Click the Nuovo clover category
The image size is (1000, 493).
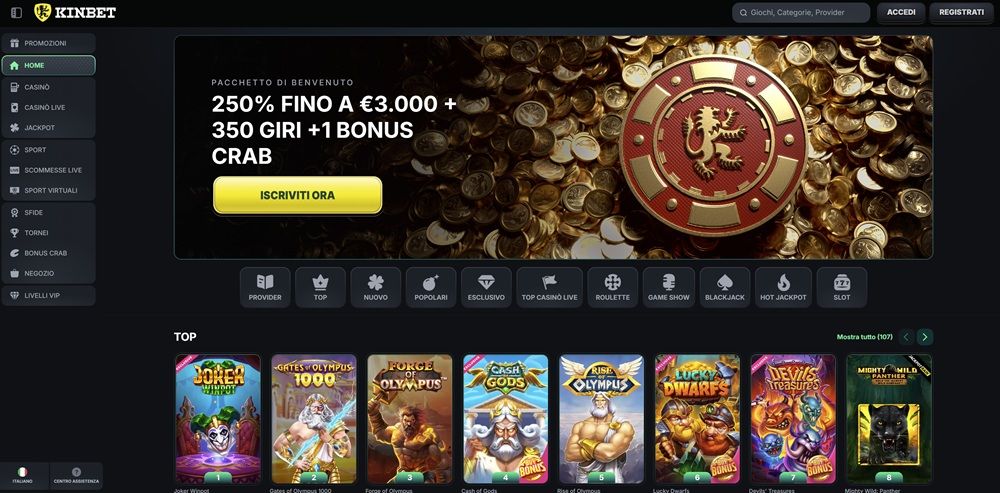(376, 287)
